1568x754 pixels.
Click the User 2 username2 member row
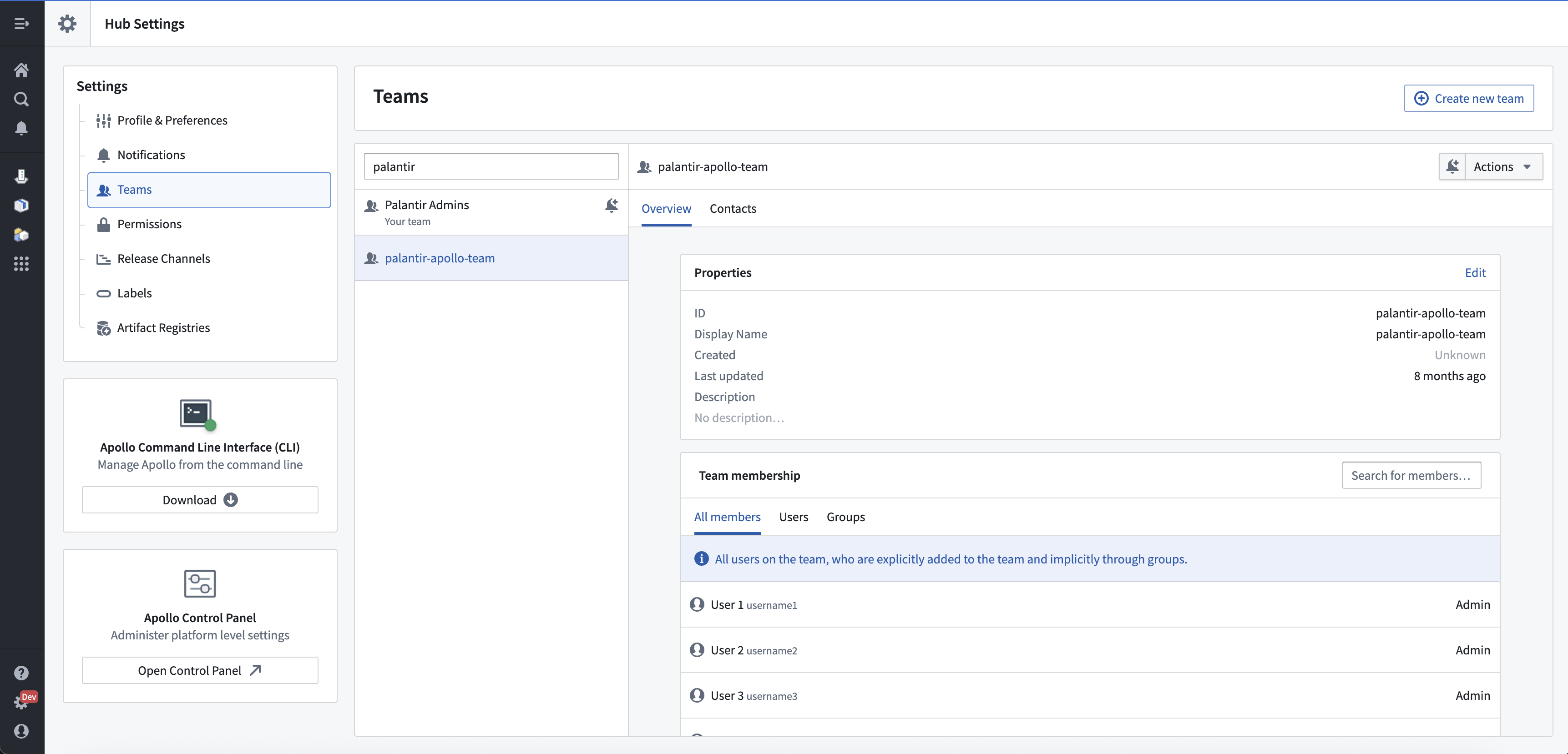click(x=1090, y=650)
